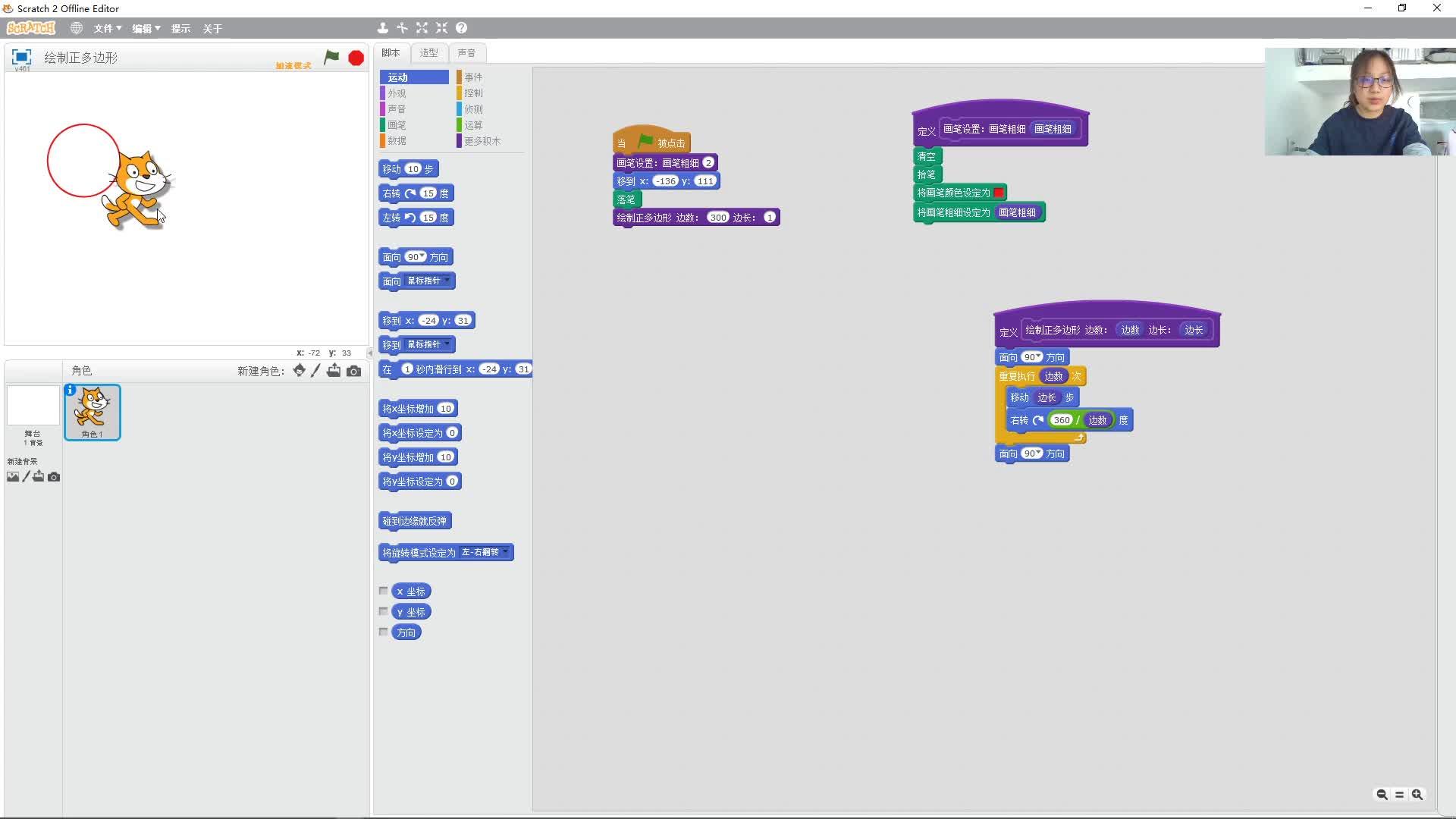1456x819 pixels.
Task: Open block help with the question mark icon
Action: pos(461,27)
